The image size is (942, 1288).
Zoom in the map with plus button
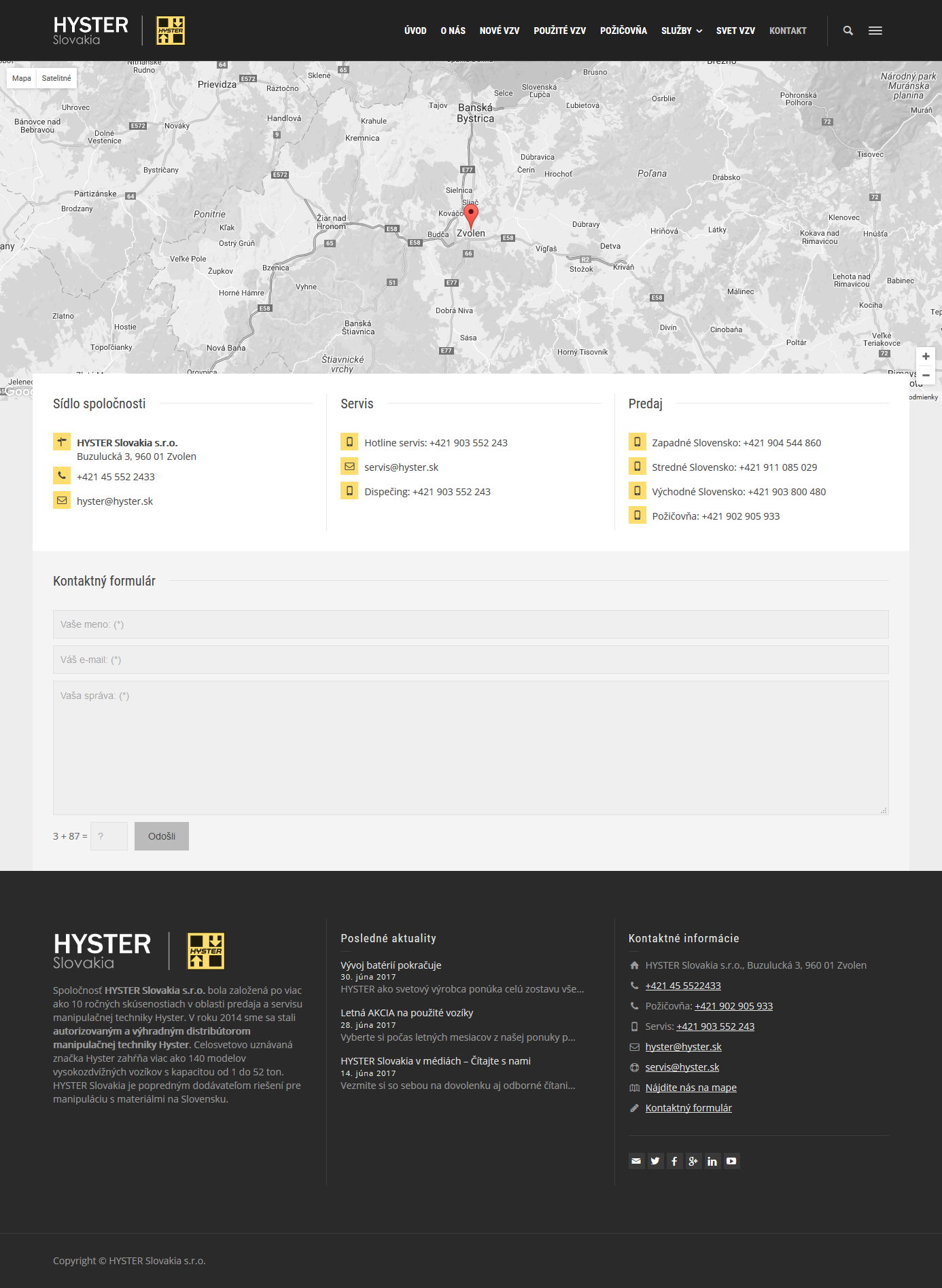tap(926, 357)
